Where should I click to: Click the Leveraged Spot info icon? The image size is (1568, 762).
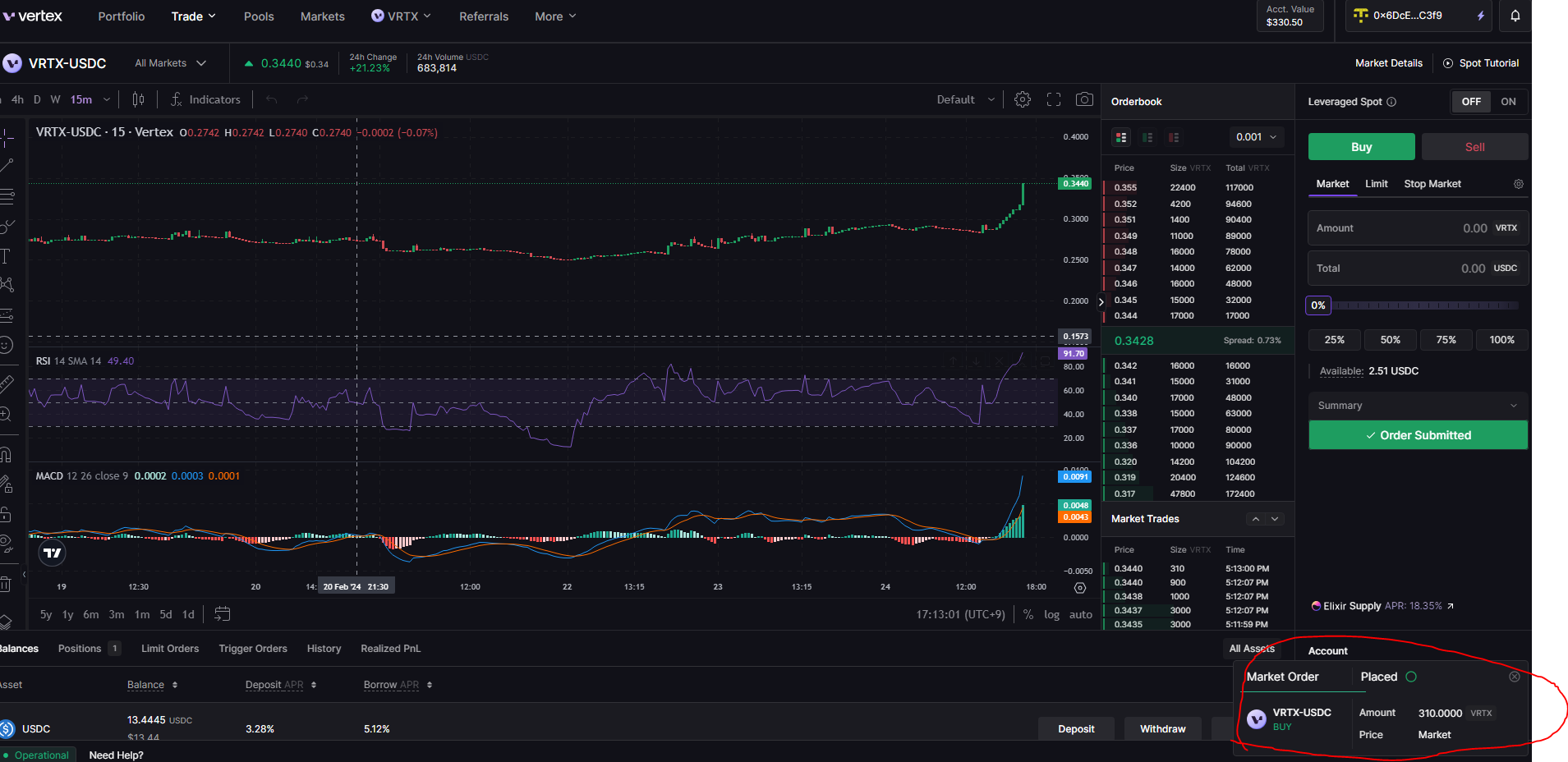click(1391, 102)
